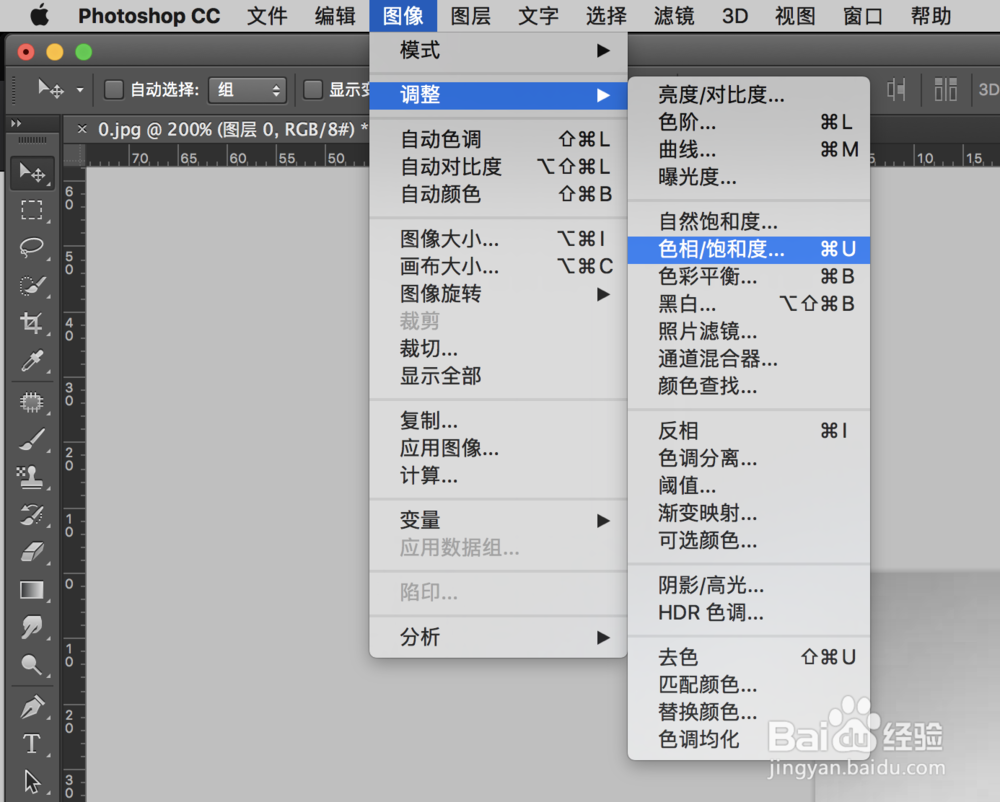1000x802 pixels.
Task: Choose 色相/饱和度 from the adjustments submenu
Action: (749, 249)
